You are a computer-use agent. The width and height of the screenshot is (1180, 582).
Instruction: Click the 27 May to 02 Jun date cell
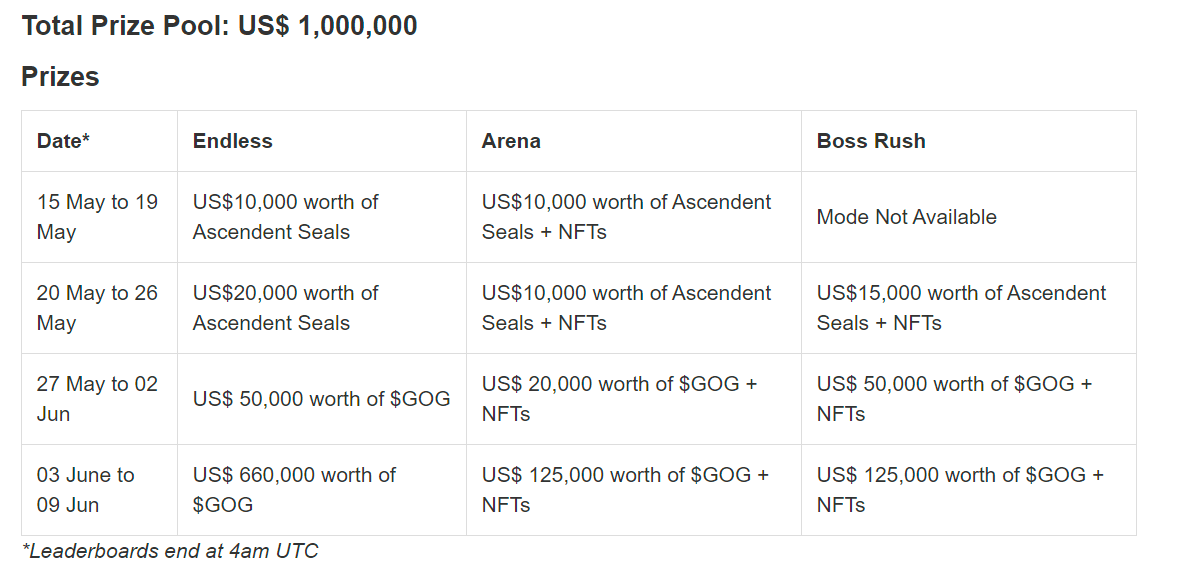click(x=97, y=399)
